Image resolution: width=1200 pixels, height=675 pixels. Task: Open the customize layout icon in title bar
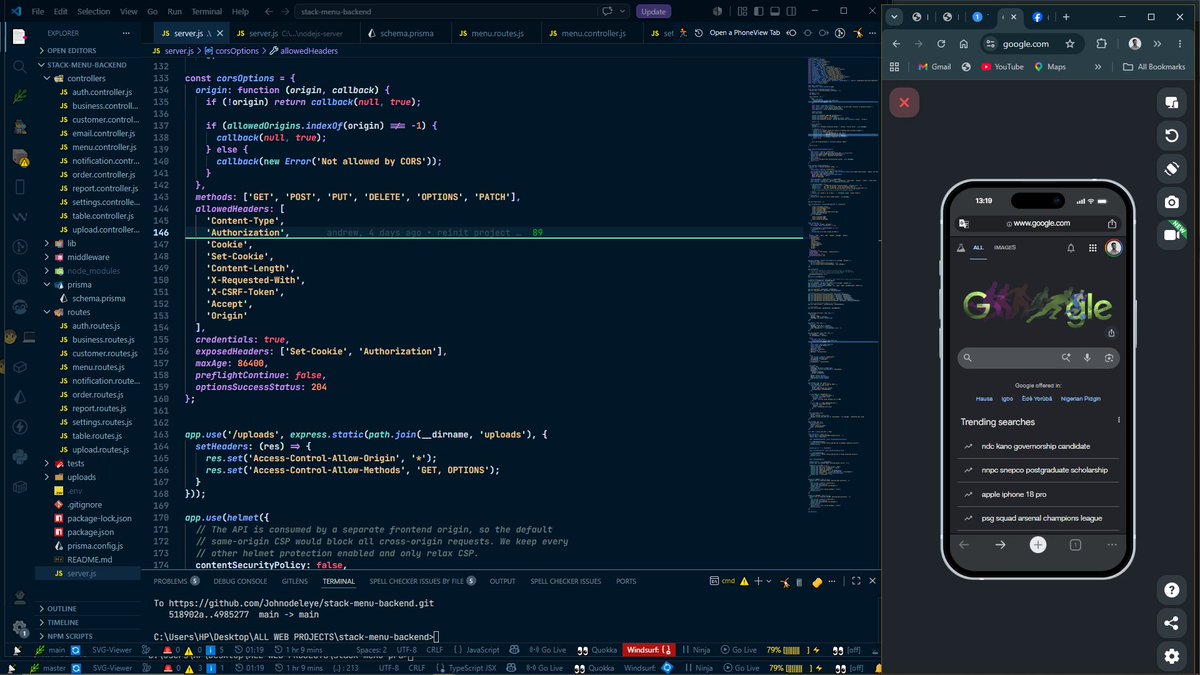pos(744,11)
